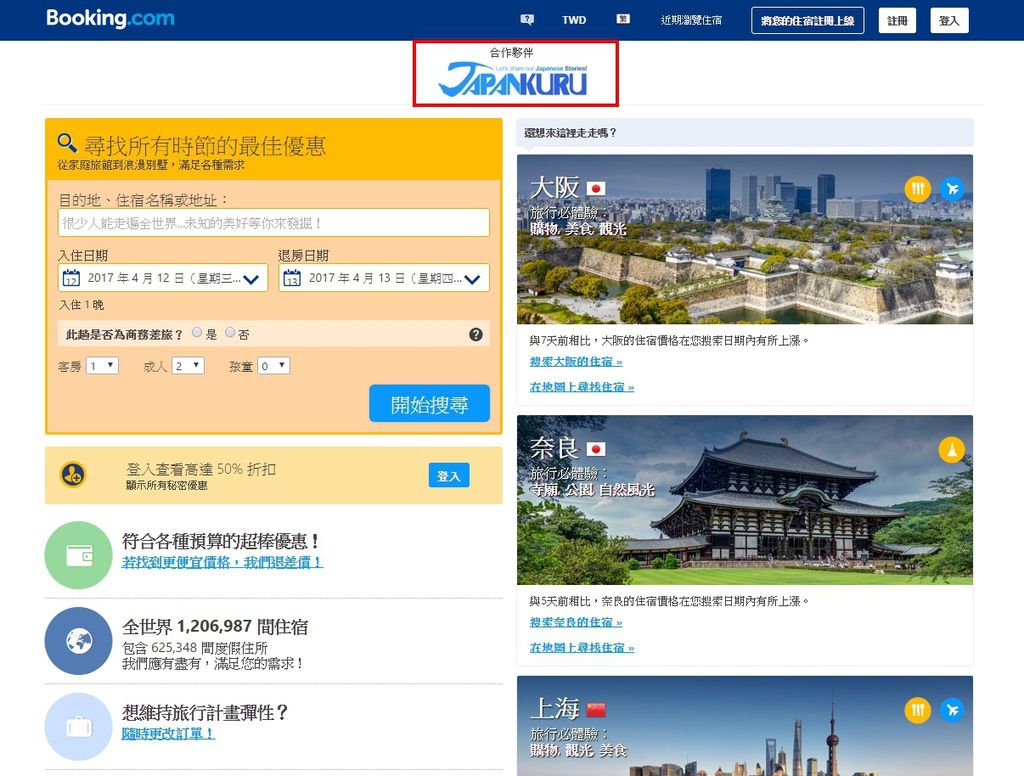Click the 符合各種預算的超棒優惠！ heading
This screenshot has height=776, width=1024.
point(221,541)
